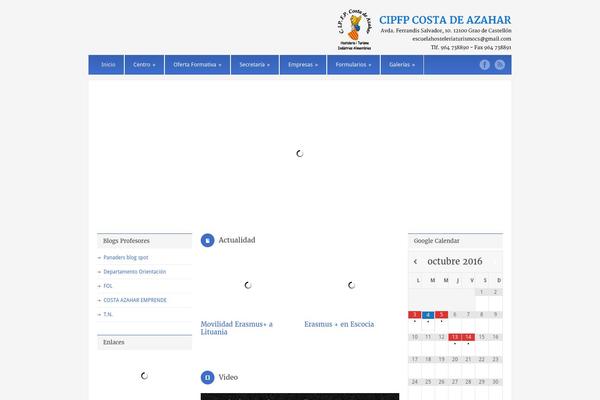600x400 pixels.
Task: Select calendar day 27
Action: 455,382
